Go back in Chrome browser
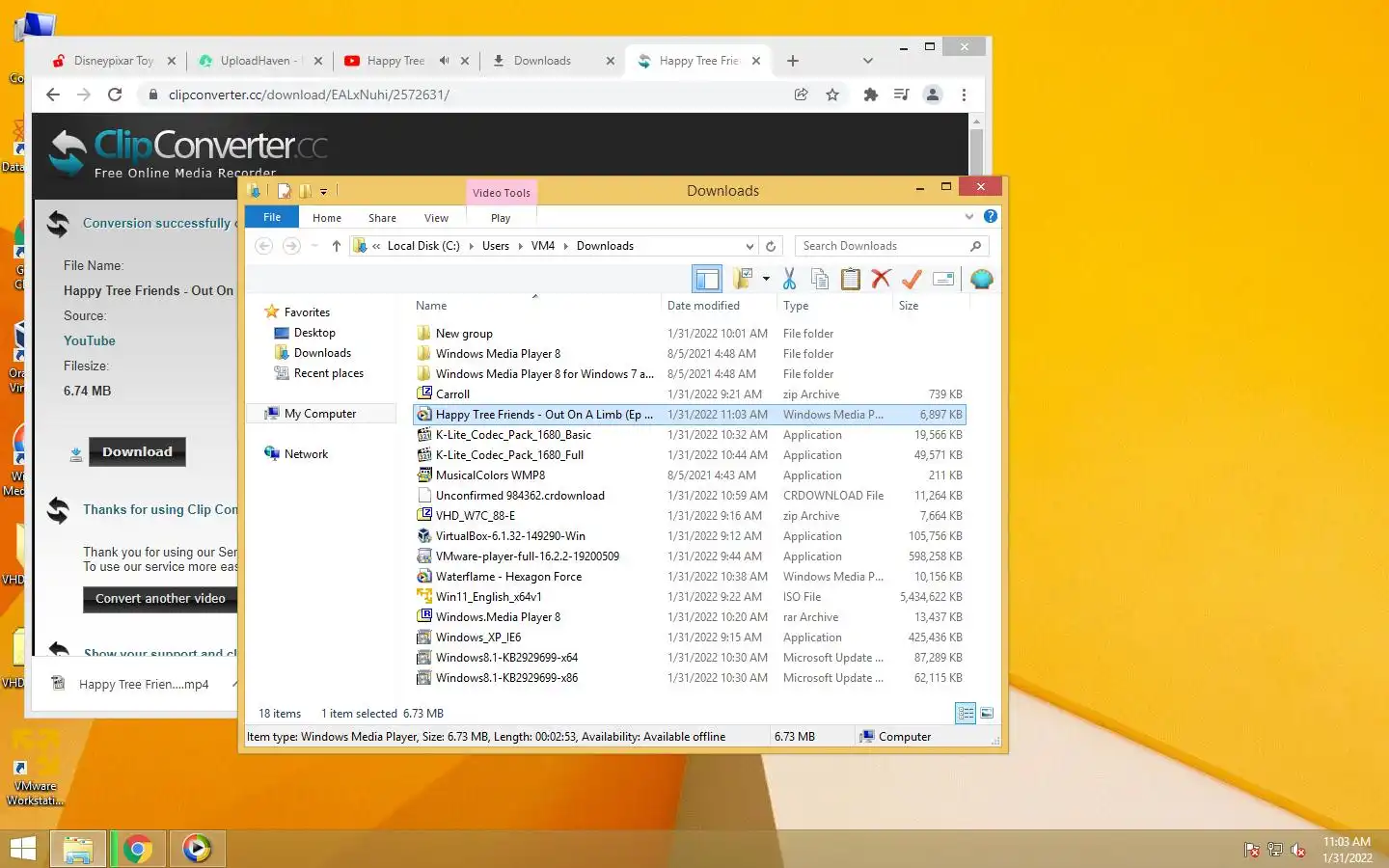 click(x=53, y=95)
